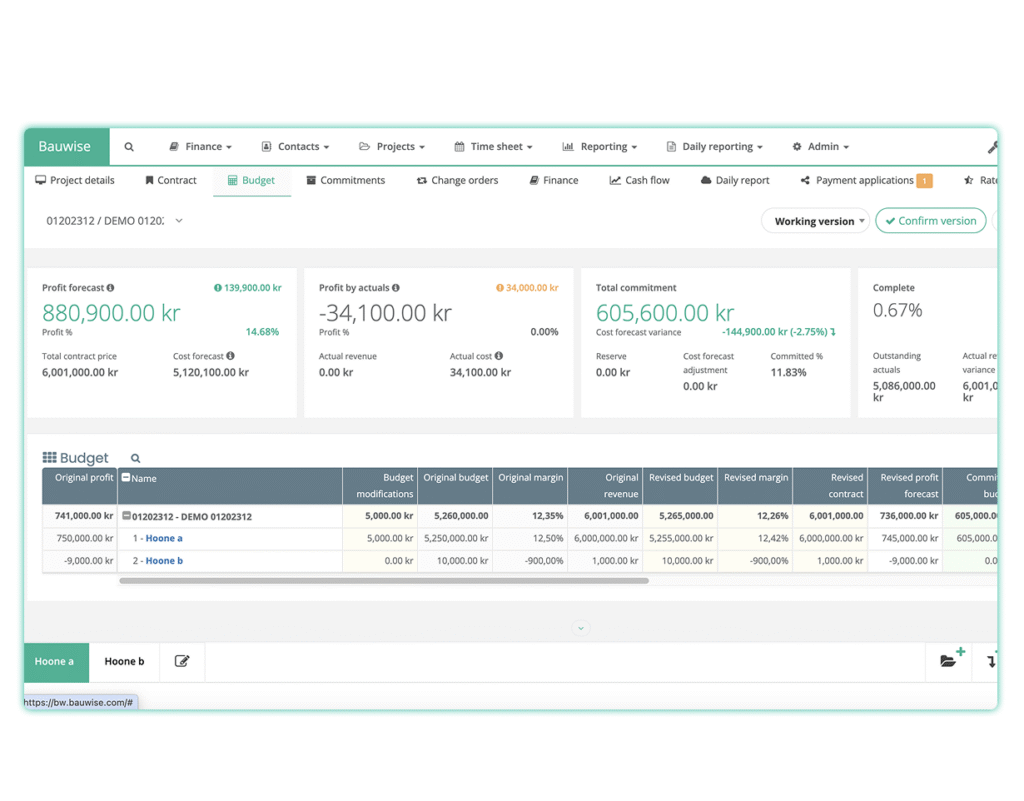Open the Admin dropdown menu
Screen dimensions: 1024x801
pos(820,147)
